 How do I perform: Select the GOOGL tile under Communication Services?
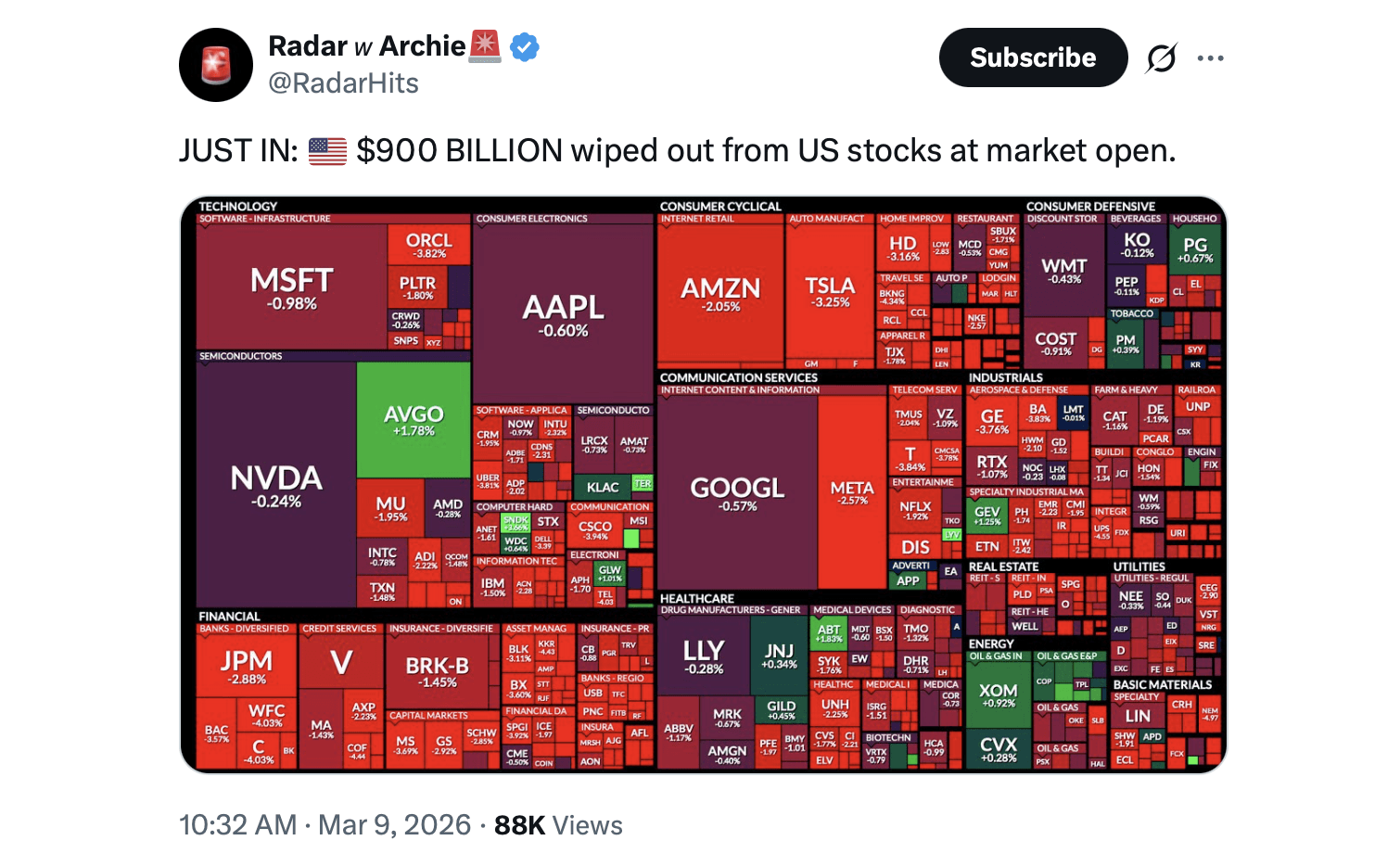(x=739, y=493)
